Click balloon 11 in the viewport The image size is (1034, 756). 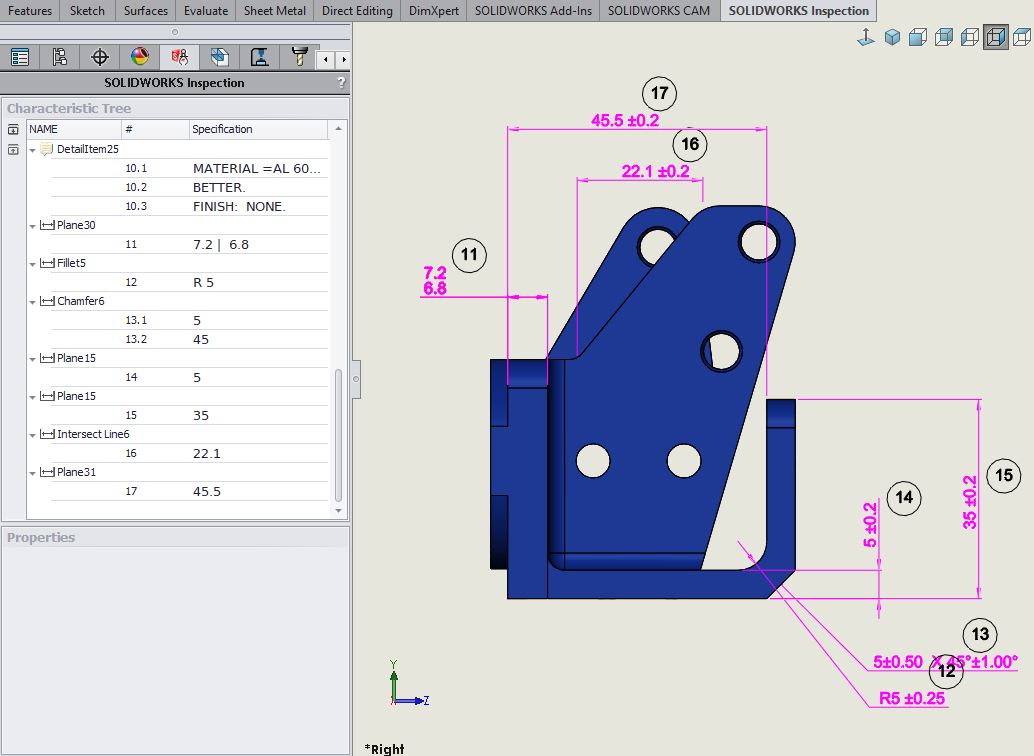coord(469,255)
